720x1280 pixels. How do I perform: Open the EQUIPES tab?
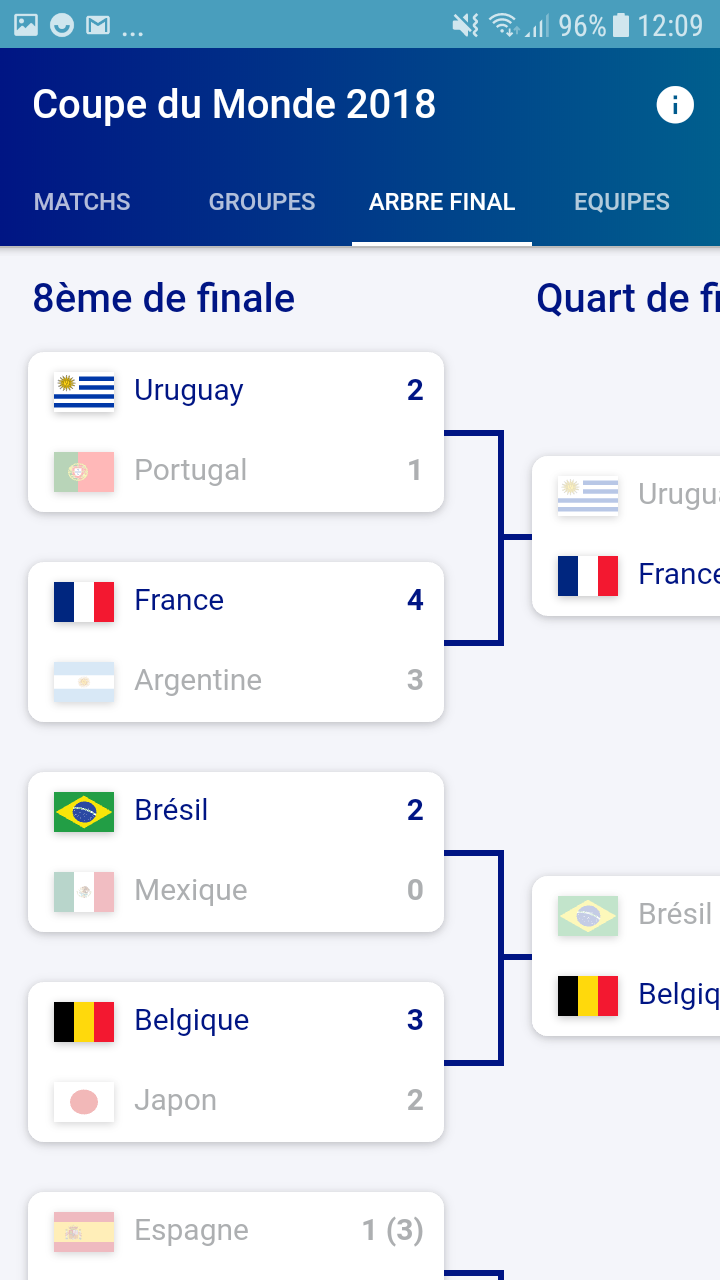click(622, 202)
